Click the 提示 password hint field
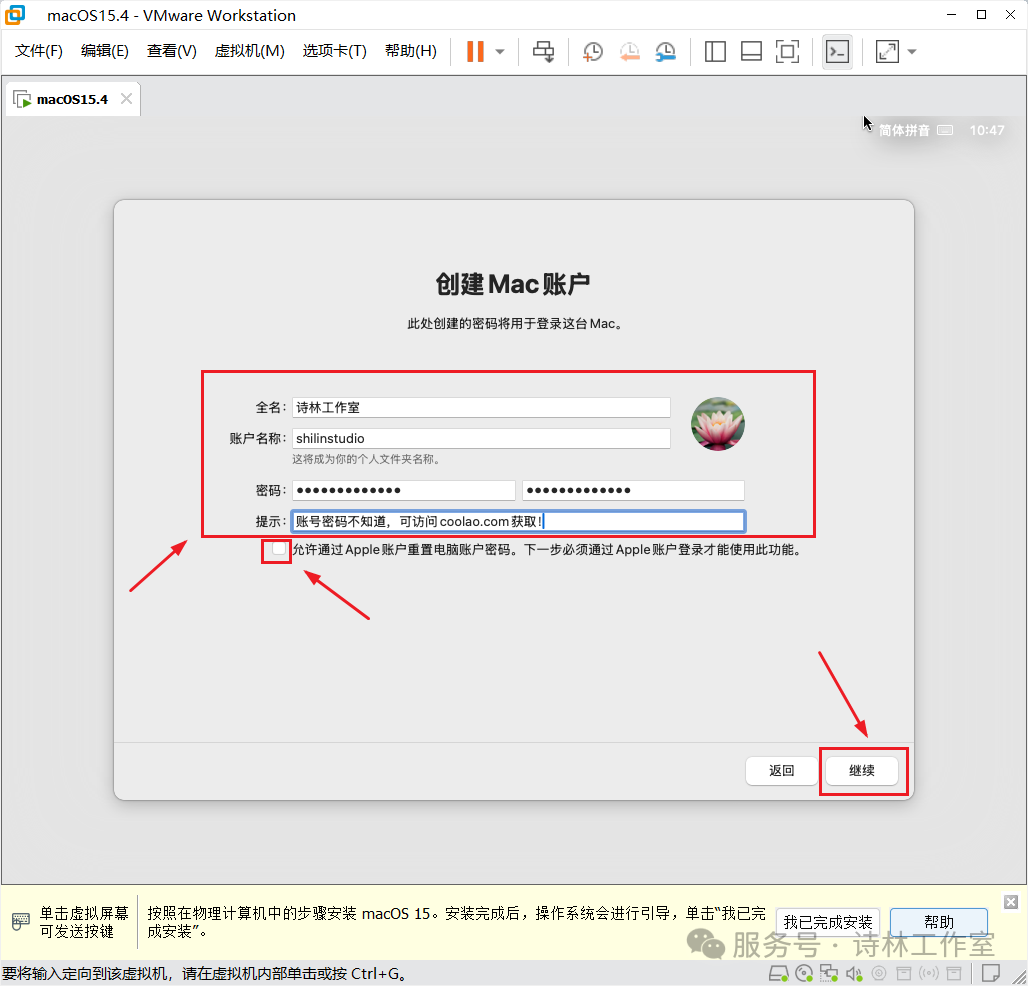Viewport: 1028px width, 986px height. point(519,521)
